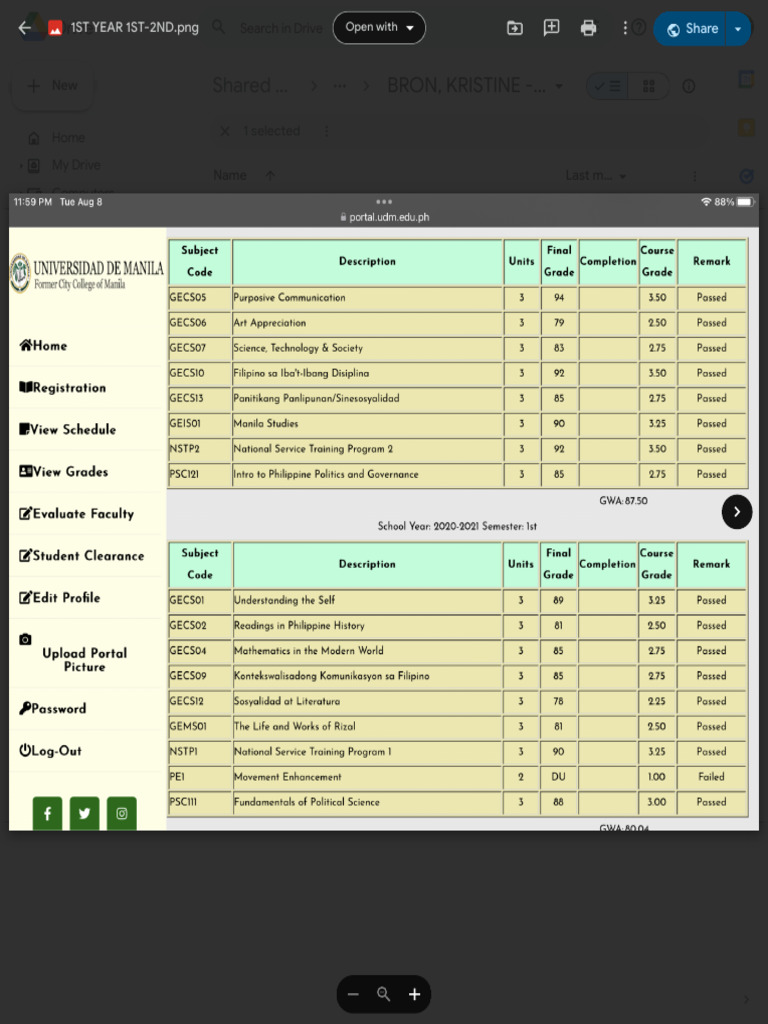Open the more actions three-dot menu

coord(625,27)
